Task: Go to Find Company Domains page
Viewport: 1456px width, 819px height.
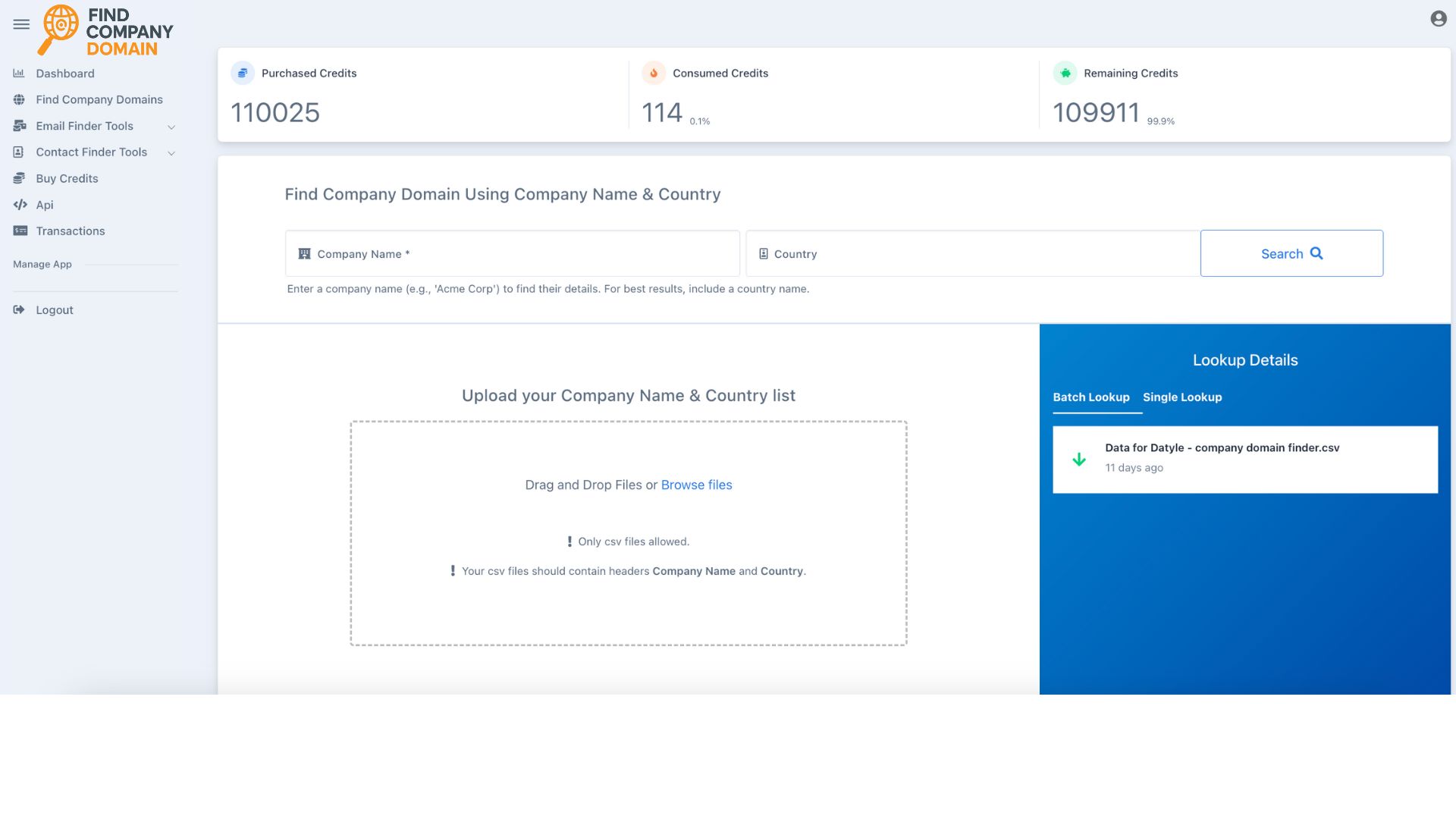Action: (99, 99)
